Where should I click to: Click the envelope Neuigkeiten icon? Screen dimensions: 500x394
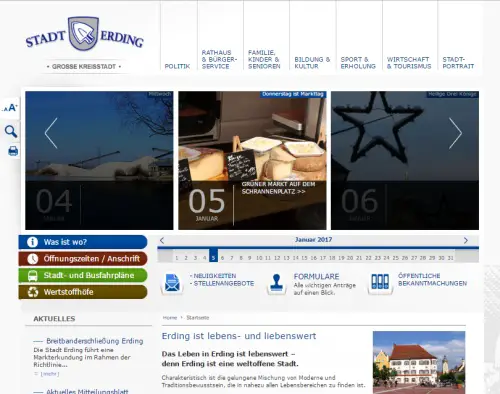172,283
